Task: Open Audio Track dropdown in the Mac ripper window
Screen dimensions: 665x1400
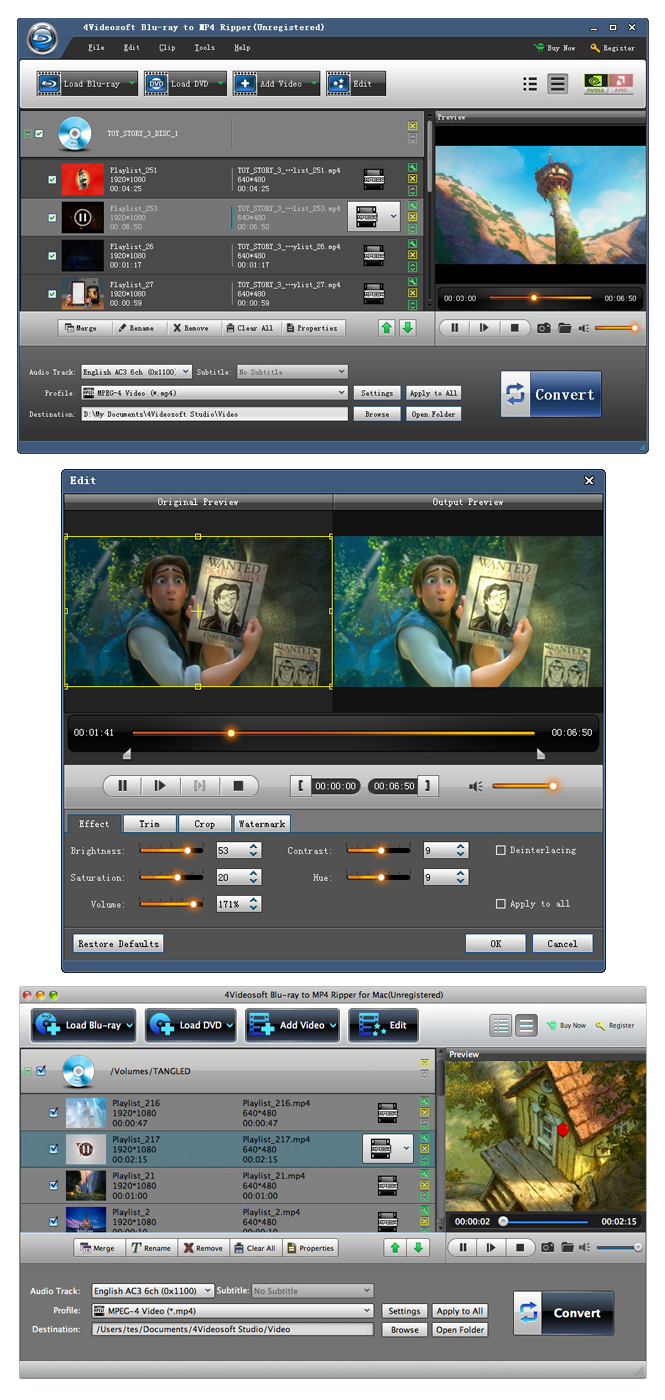Action: 152,1291
